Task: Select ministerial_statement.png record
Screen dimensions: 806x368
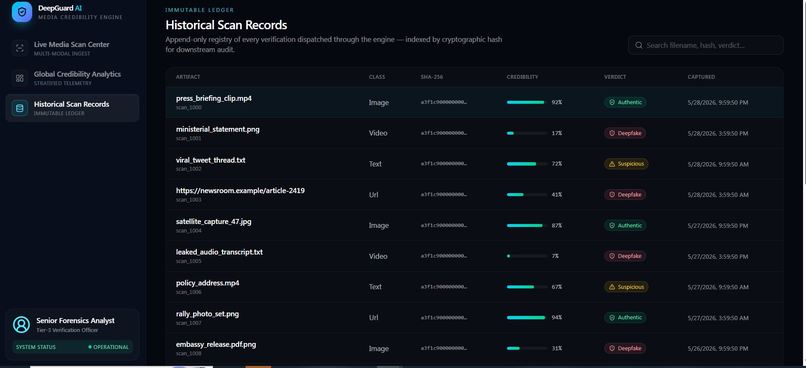Action: click(474, 133)
